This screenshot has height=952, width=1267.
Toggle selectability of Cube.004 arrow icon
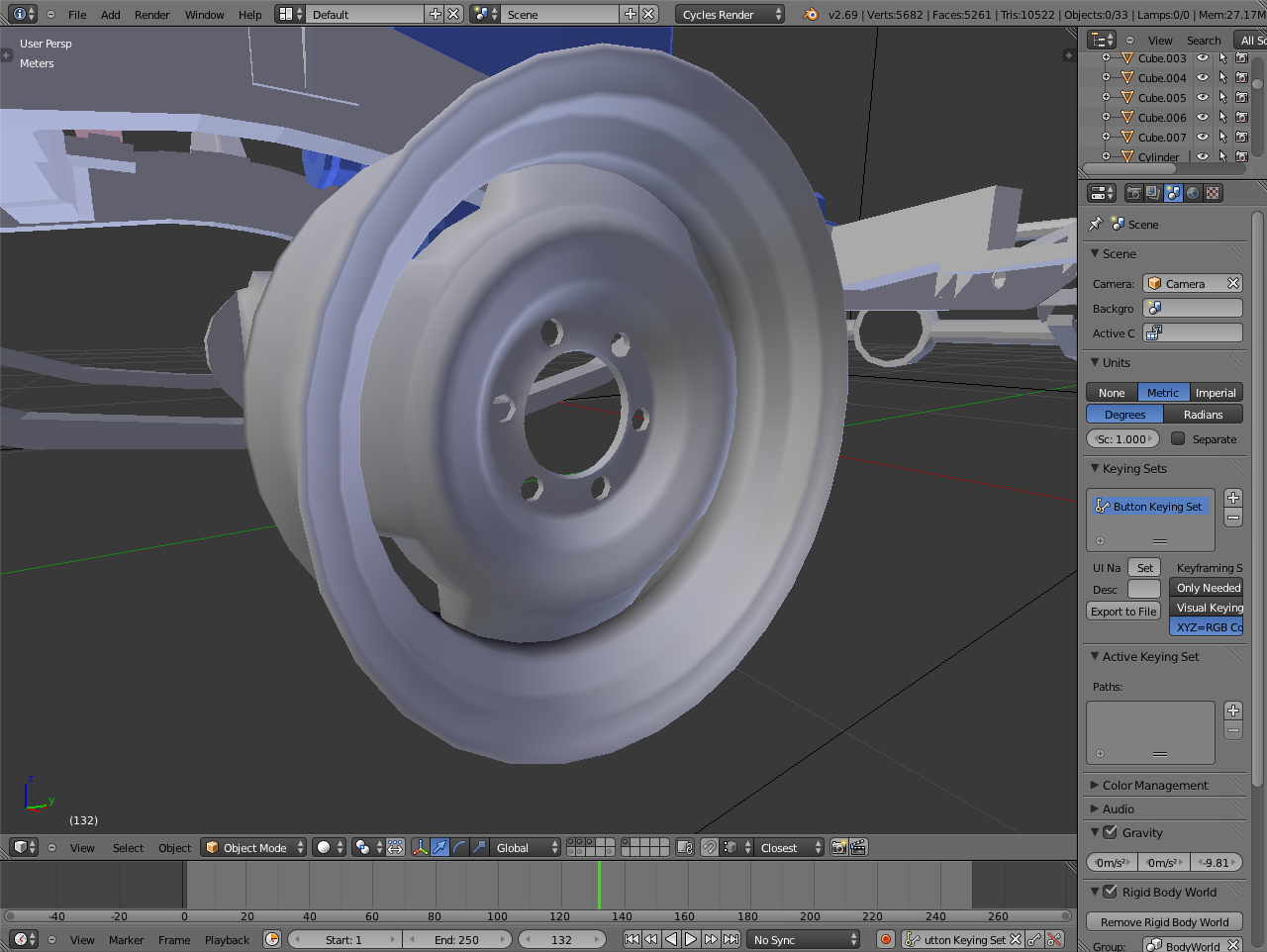click(1222, 77)
